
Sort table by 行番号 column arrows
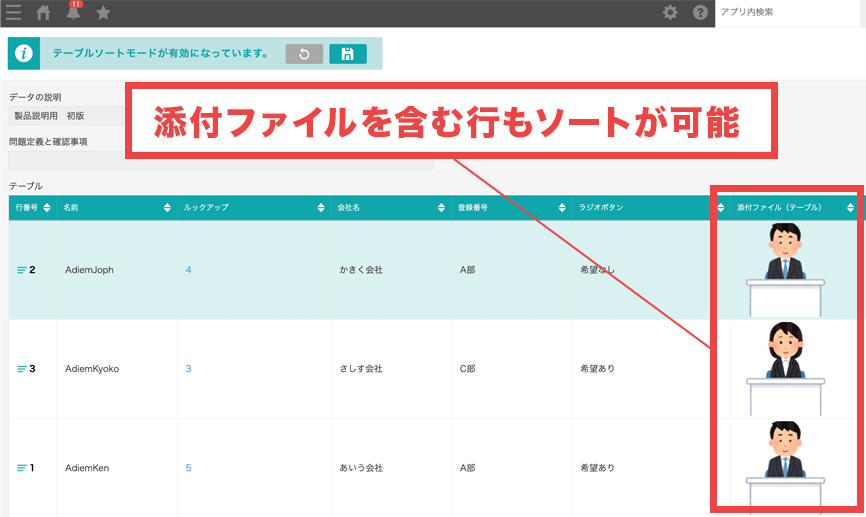click(x=47, y=208)
